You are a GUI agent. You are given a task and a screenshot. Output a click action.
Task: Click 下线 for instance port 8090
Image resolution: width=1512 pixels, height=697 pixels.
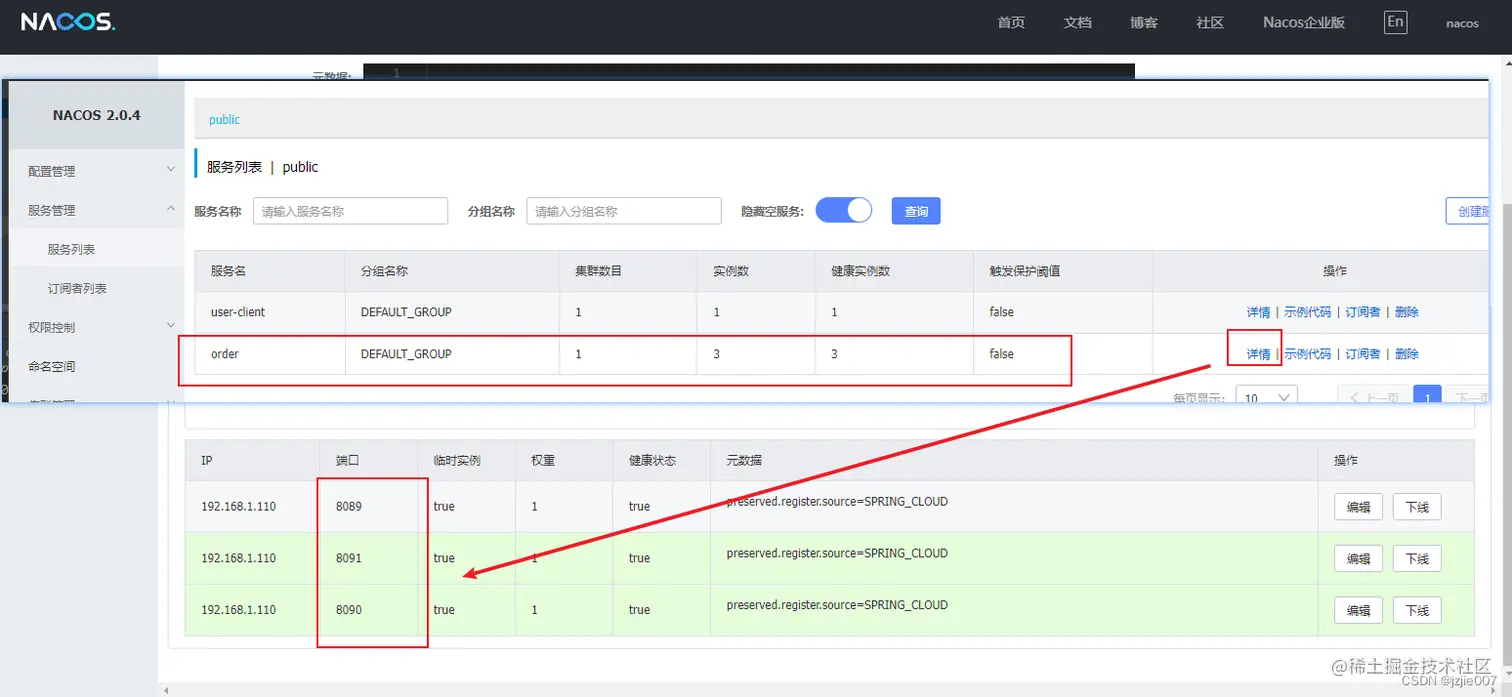click(x=1417, y=610)
